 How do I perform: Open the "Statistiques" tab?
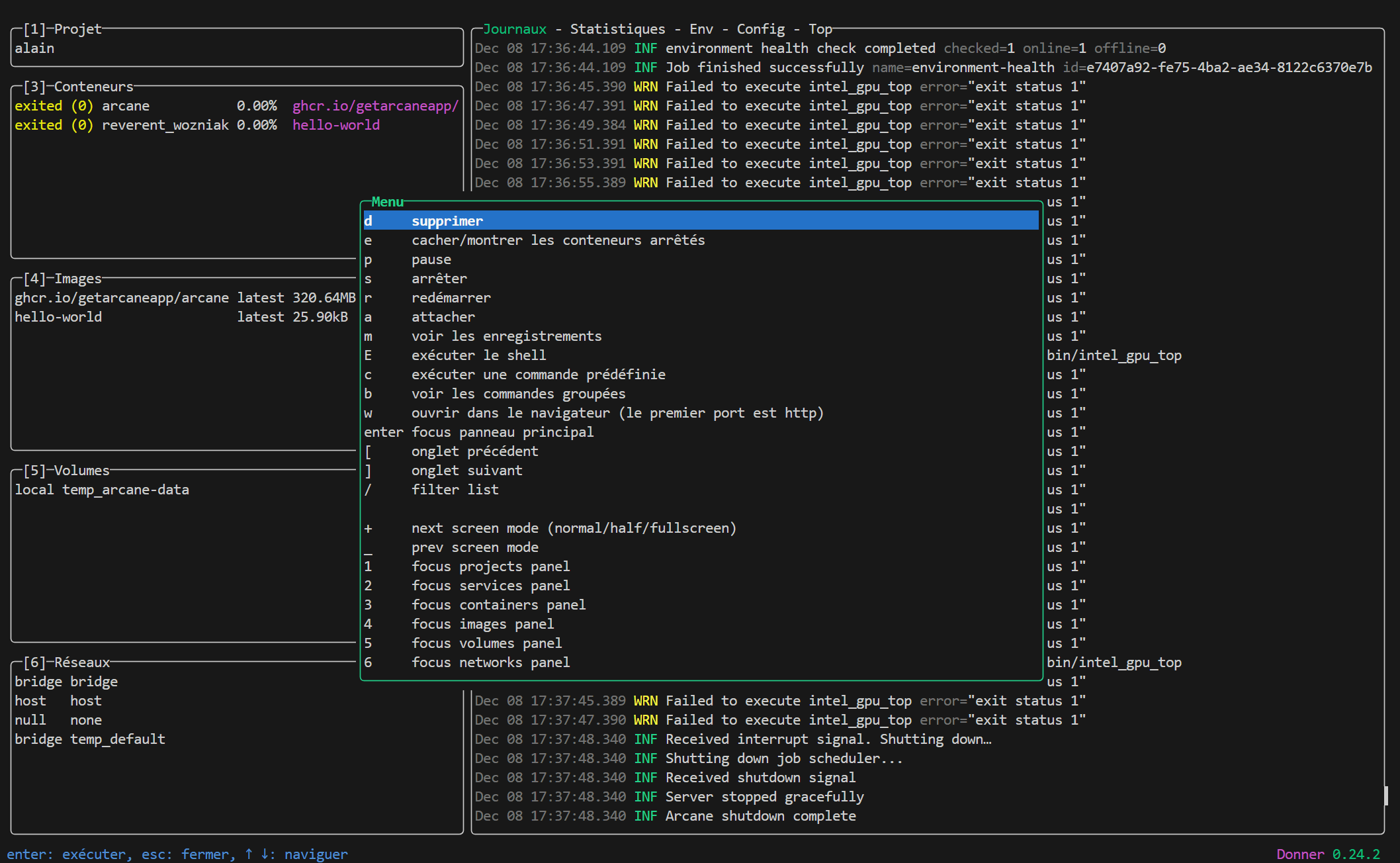tap(617, 28)
